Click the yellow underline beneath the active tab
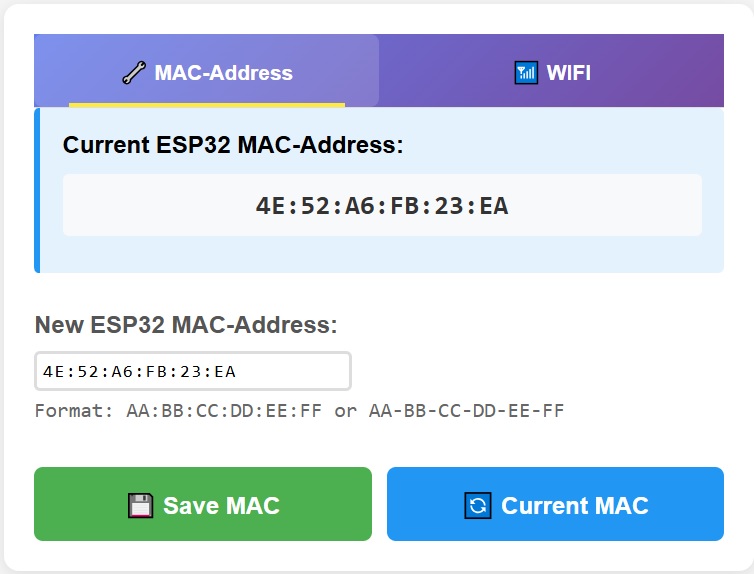The width and height of the screenshot is (754, 574). (207, 104)
